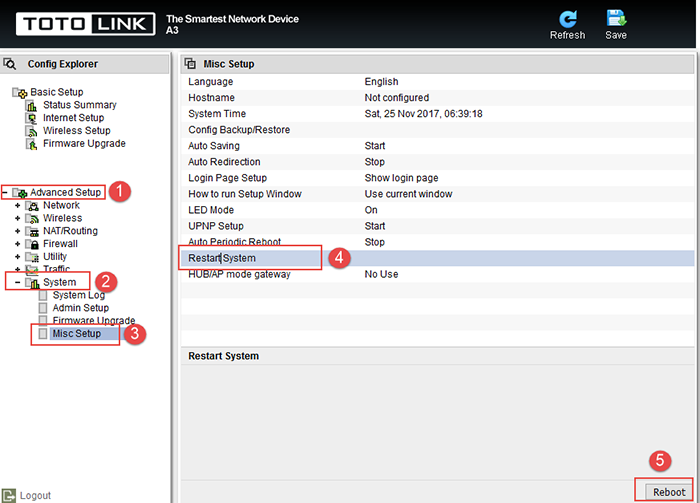Click the Network folder icon

[x=32, y=206]
